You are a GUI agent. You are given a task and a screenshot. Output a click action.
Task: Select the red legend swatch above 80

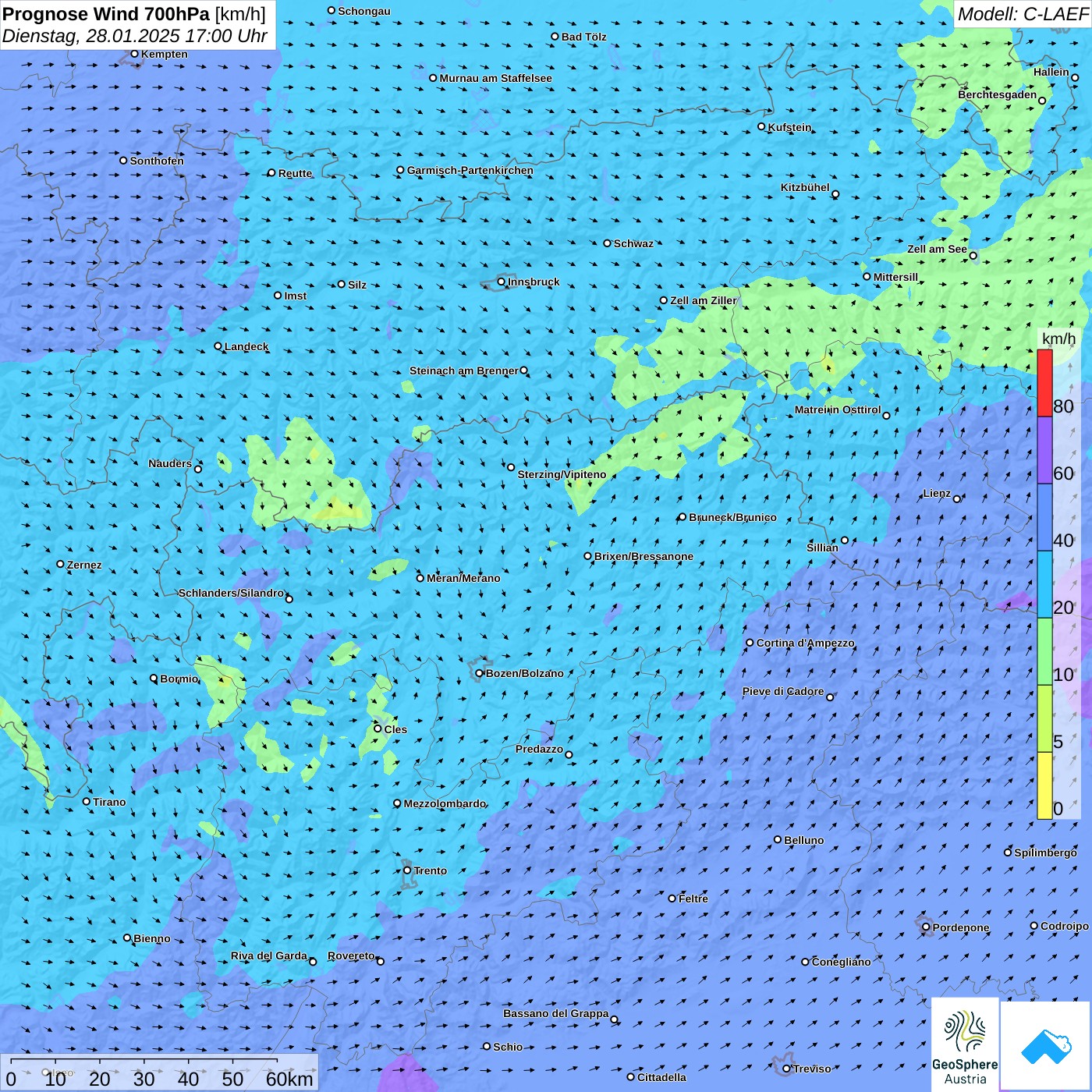(1044, 383)
